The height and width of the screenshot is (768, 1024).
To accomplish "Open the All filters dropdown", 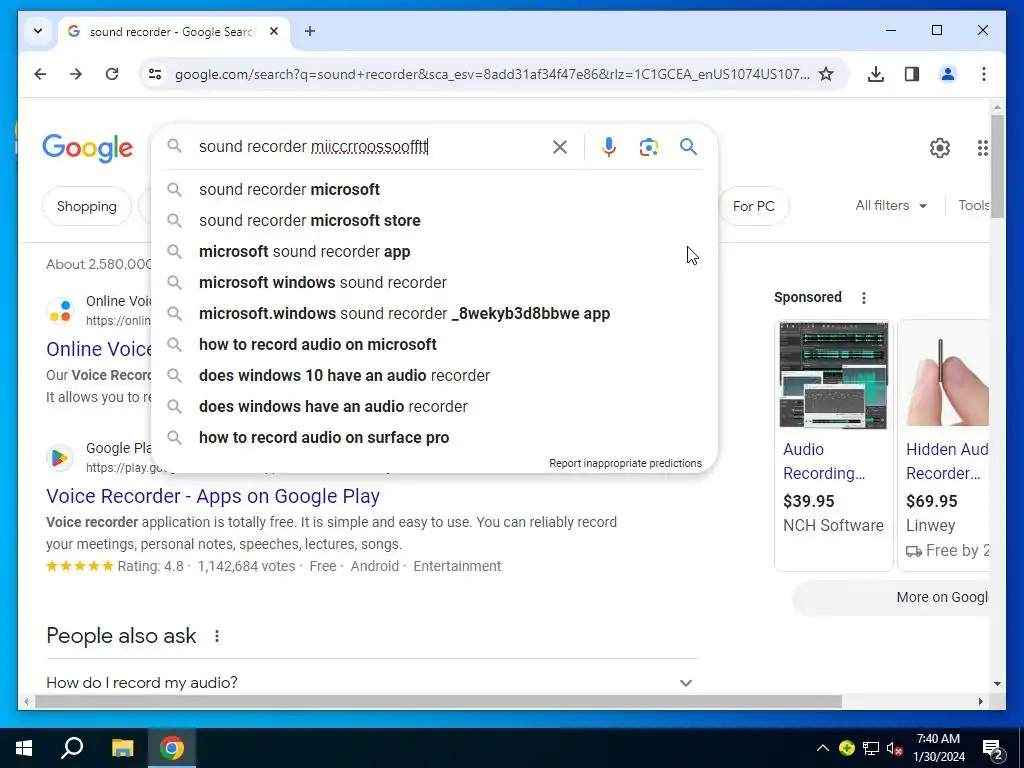I will tap(891, 205).
